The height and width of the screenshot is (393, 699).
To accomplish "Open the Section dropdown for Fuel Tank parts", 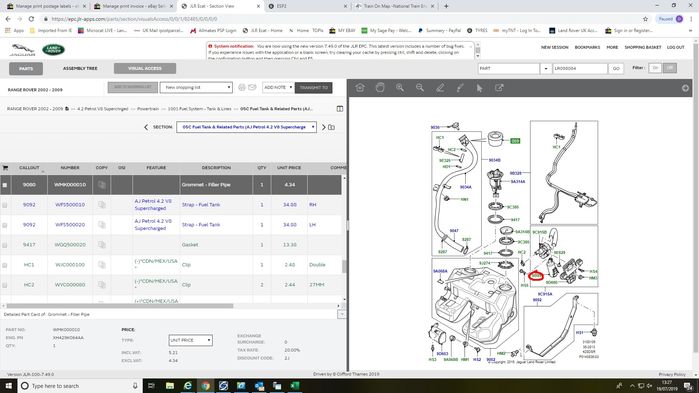I will (x=246, y=127).
